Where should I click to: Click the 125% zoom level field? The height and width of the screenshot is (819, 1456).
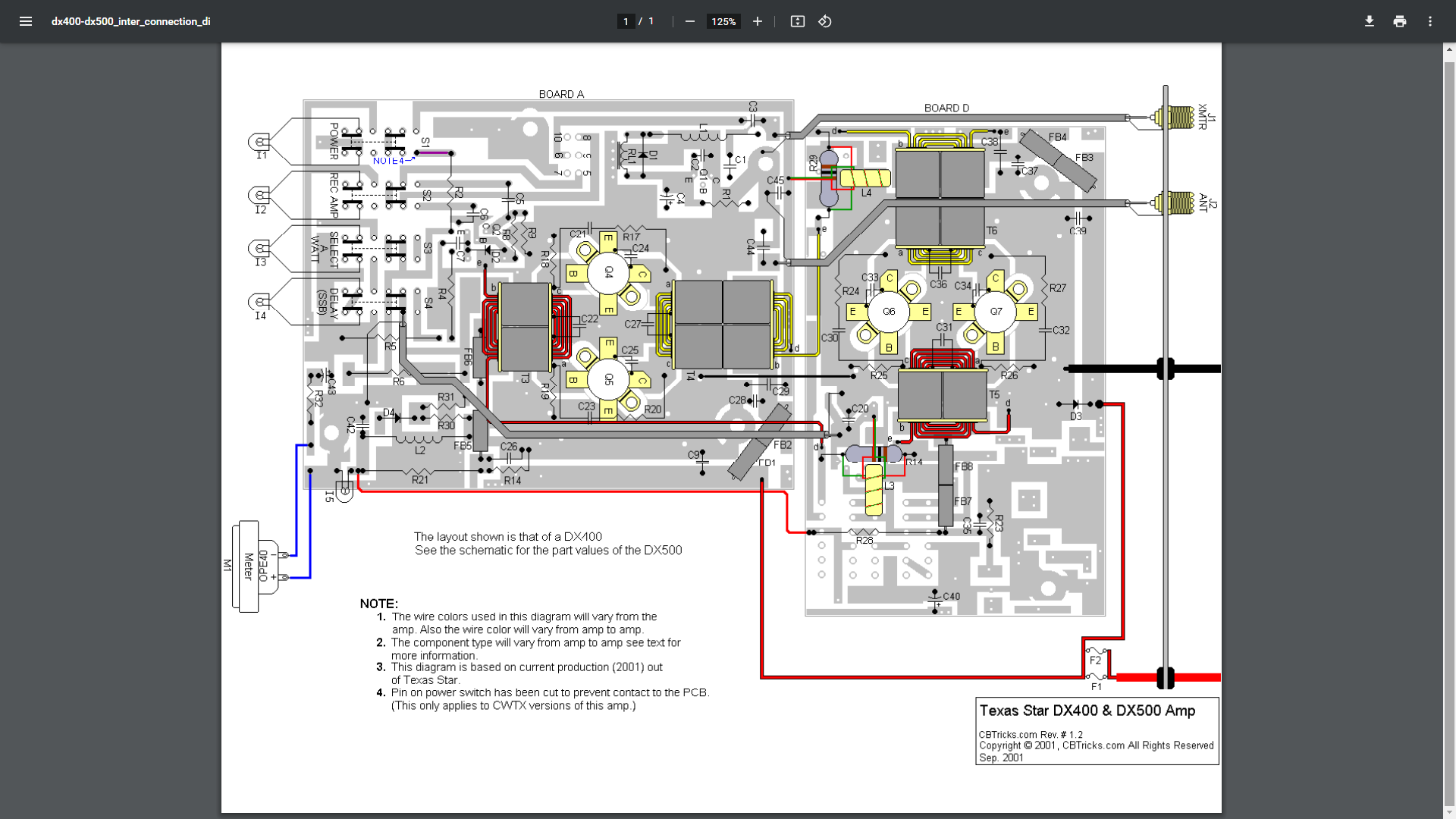click(723, 21)
